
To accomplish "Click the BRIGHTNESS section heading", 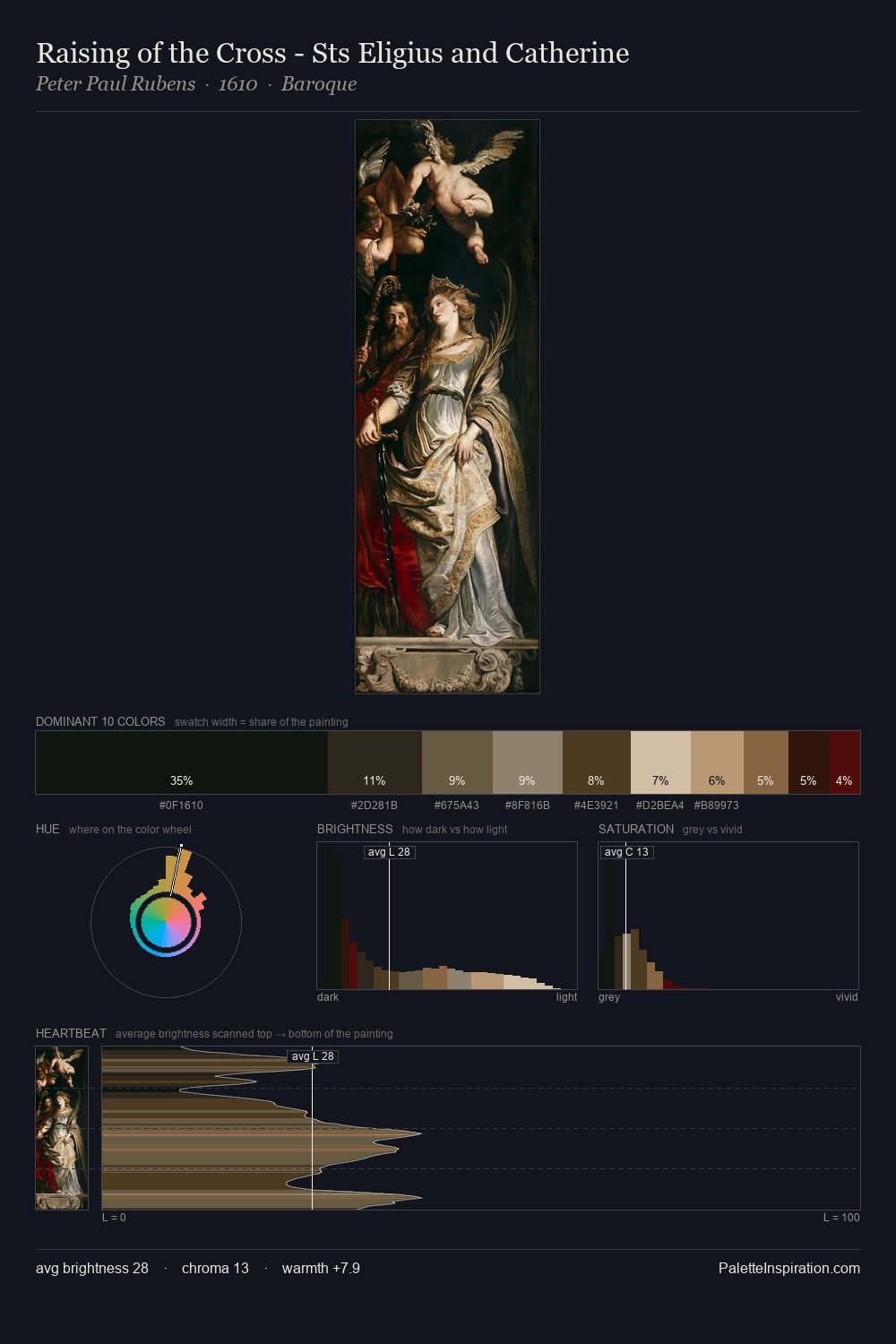I will tap(355, 829).
